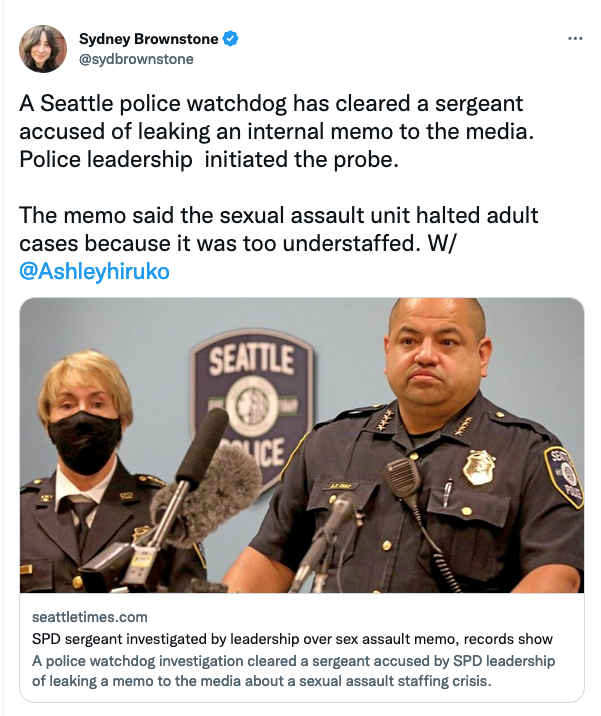The width and height of the screenshot is (601, 716).
Task: Click the article description about police watchdog
Action: 293,671
